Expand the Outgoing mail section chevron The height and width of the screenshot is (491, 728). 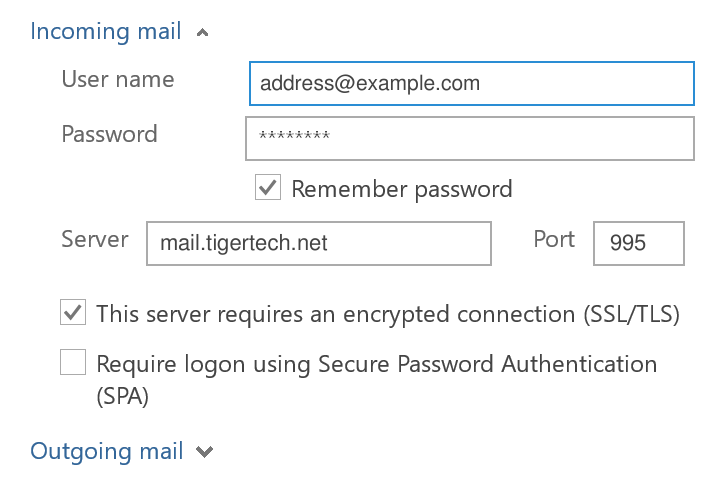205,452
